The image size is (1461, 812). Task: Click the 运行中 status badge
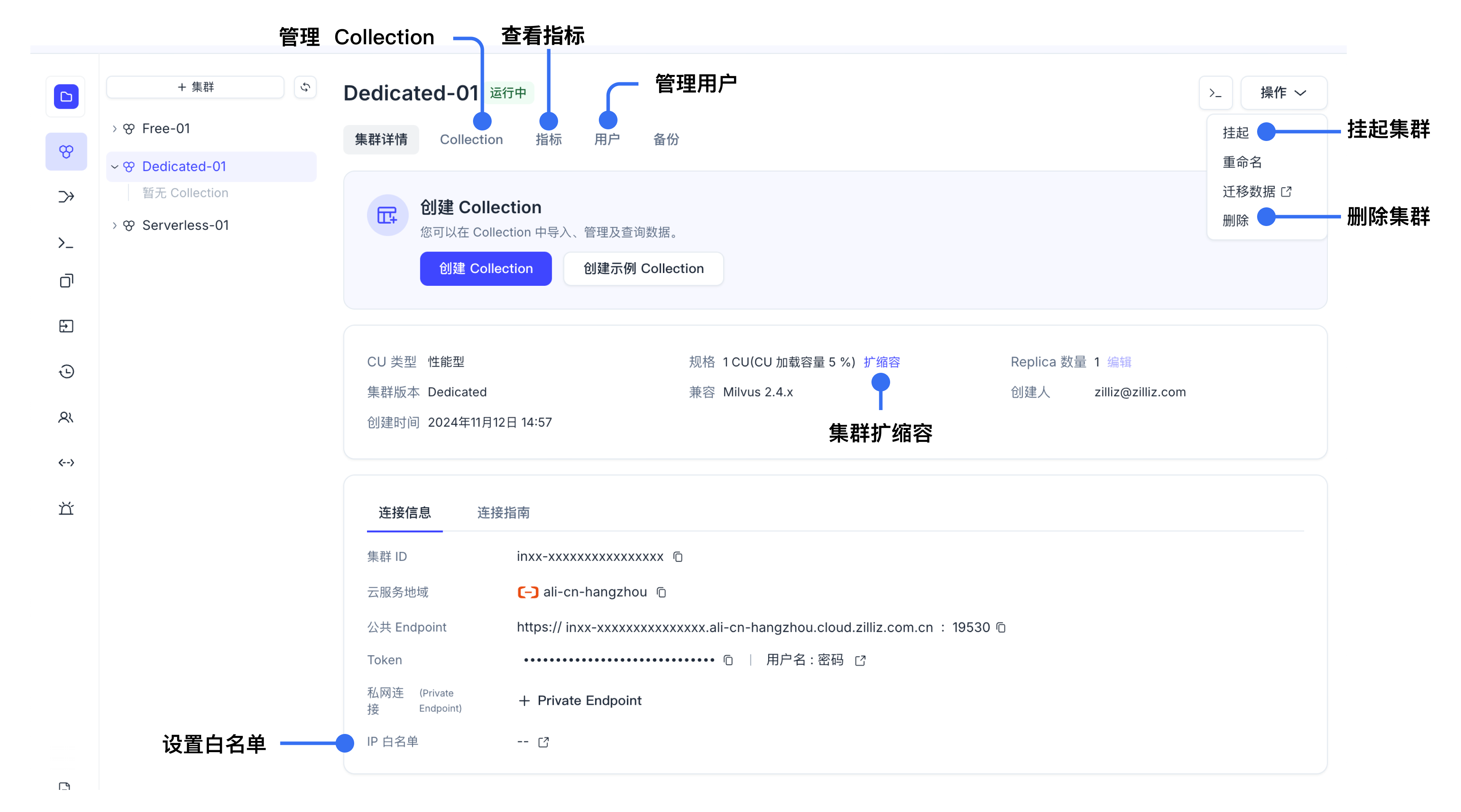508,93
